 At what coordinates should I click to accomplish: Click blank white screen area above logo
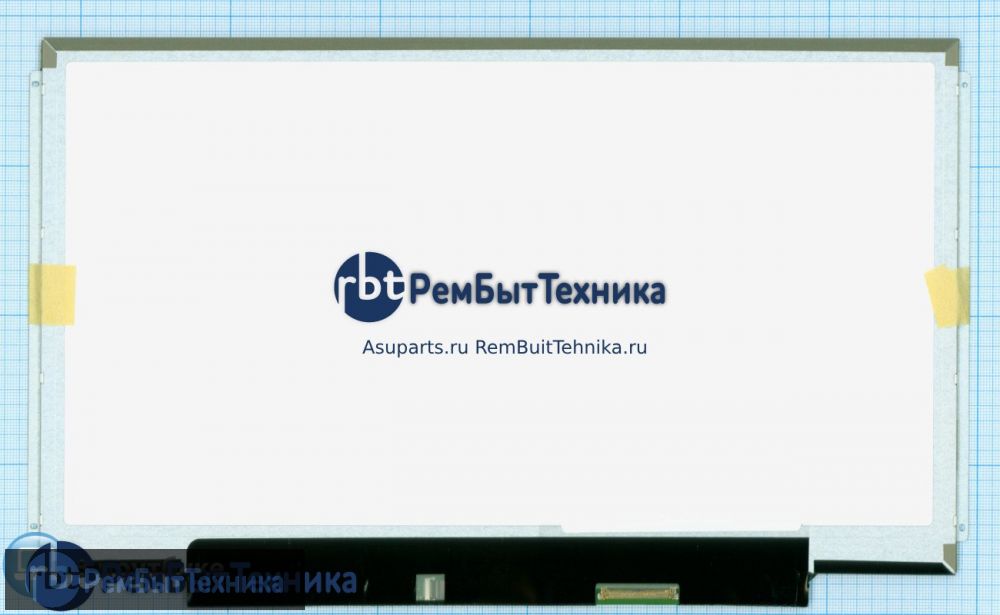[x=500, y=160]
